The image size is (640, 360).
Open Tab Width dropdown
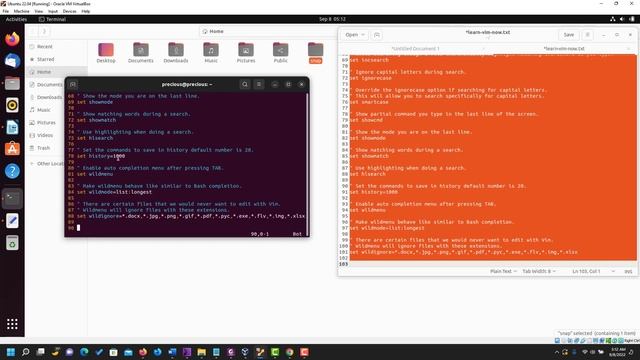pyautogui.click(x=539, y=271)
